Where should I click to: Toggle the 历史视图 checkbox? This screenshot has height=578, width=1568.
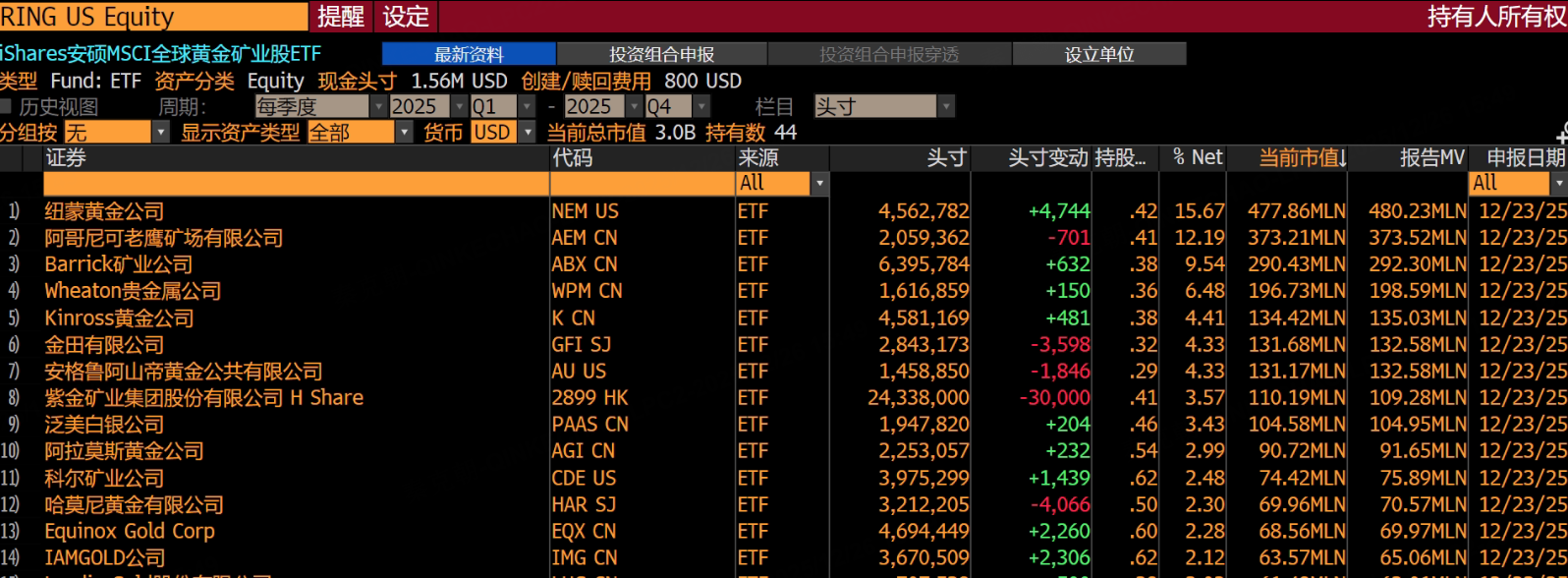[x=6, y=106]
